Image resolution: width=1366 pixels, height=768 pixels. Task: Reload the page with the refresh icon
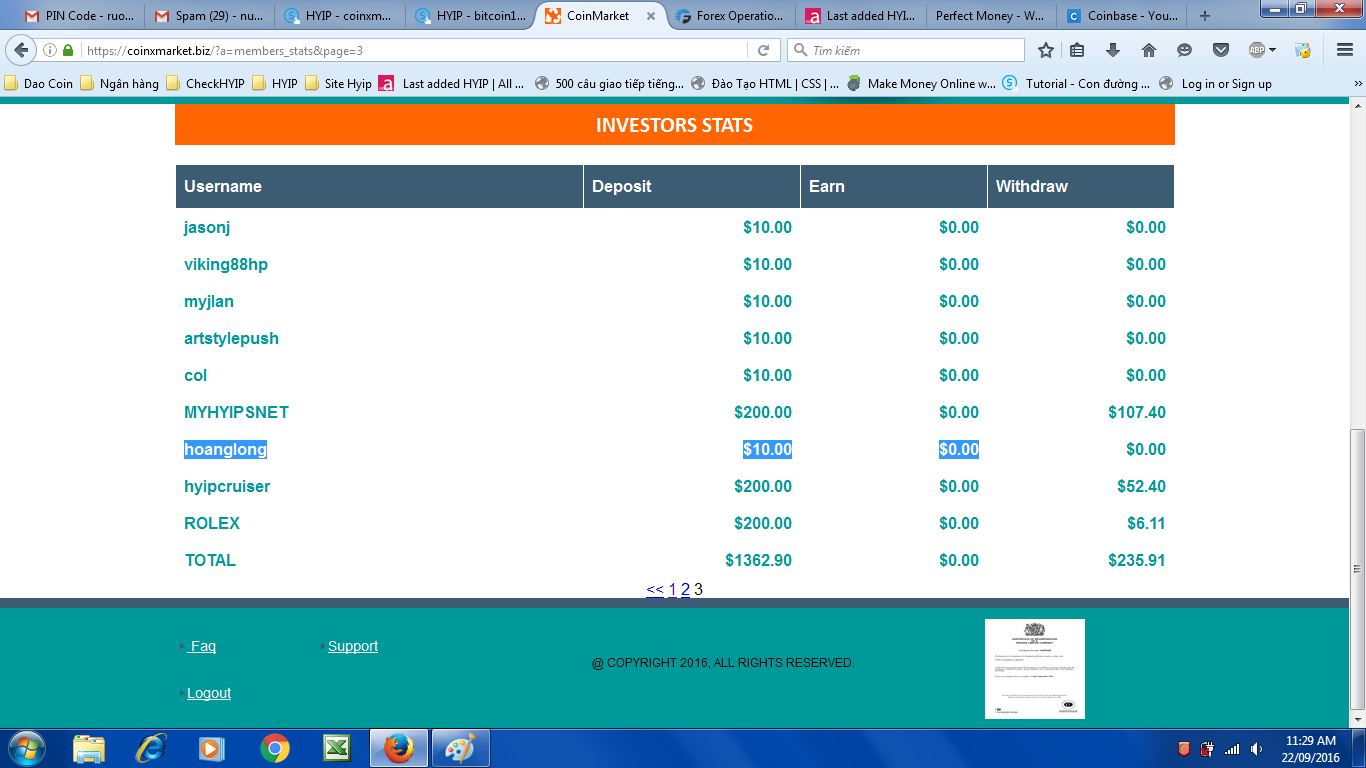pyautogui.click(x=763, y=50)
